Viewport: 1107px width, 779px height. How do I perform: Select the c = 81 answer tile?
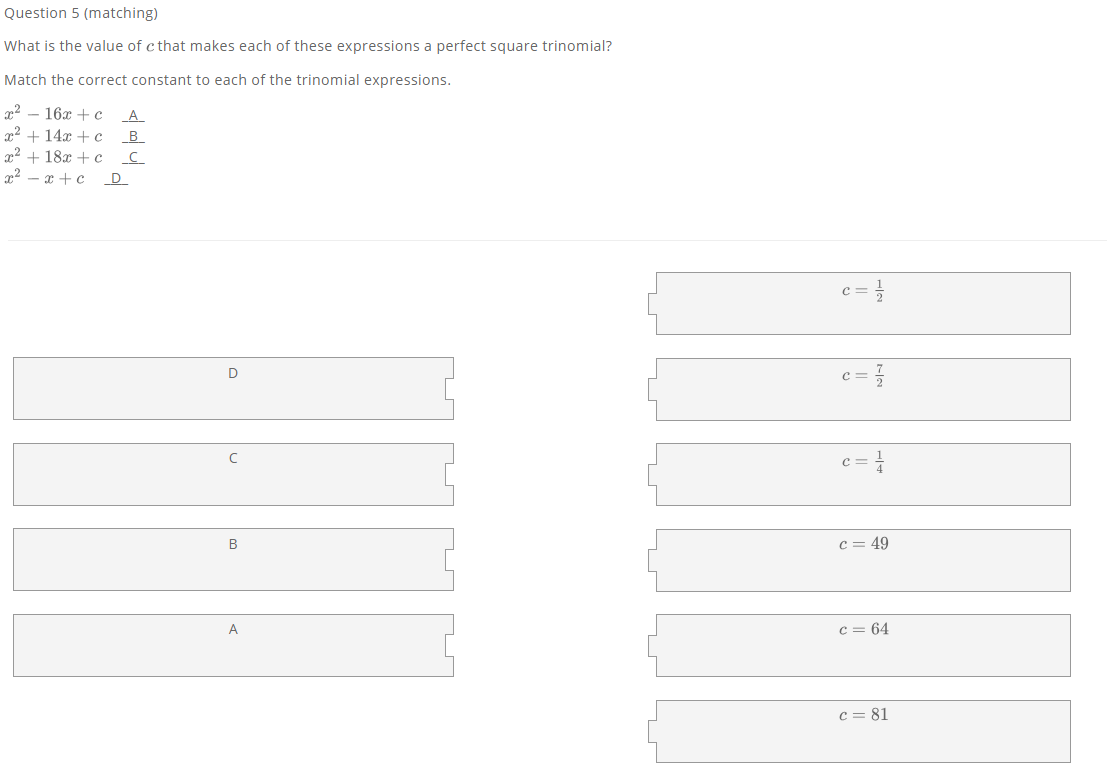pyautogui.click(x=862, y=731)
